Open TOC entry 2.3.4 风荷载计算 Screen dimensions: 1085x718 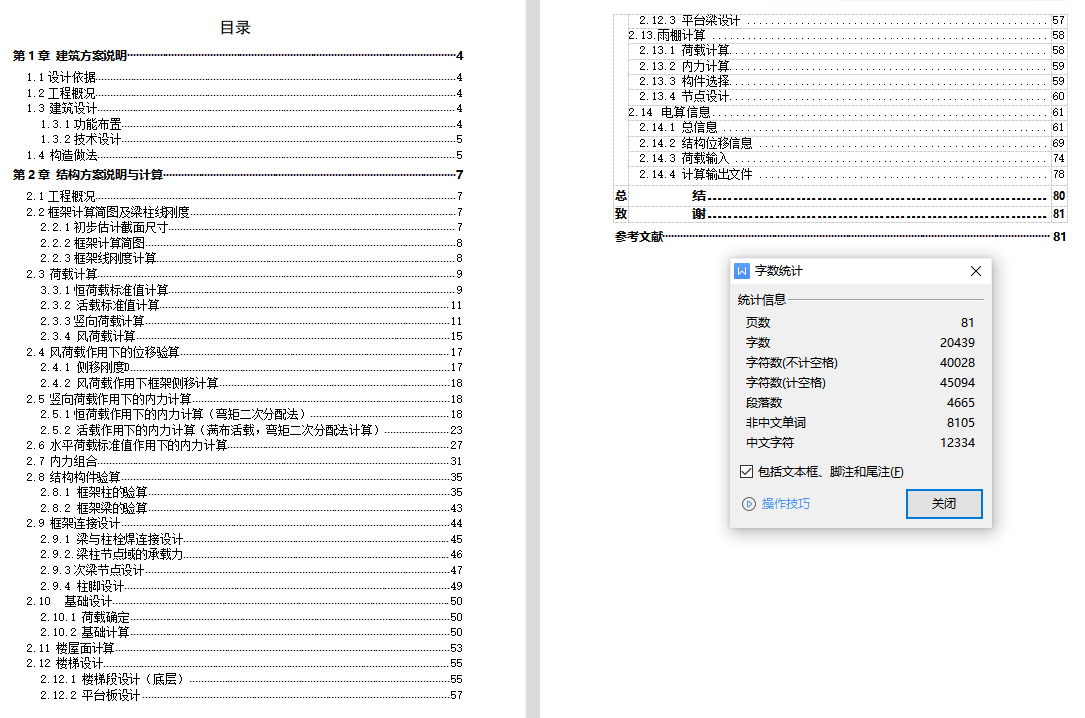[251, 337]
